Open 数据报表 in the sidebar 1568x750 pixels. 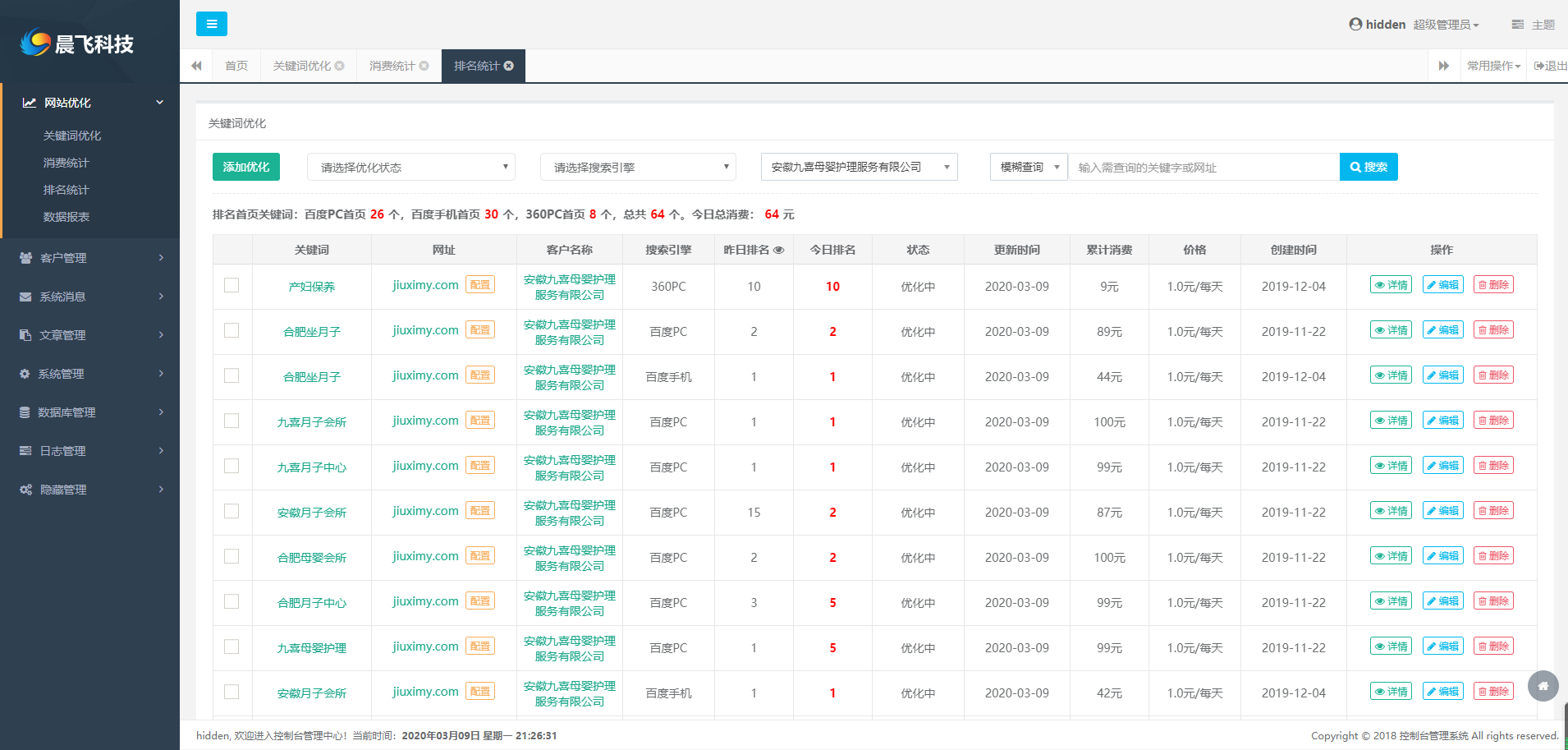(66, 217)
